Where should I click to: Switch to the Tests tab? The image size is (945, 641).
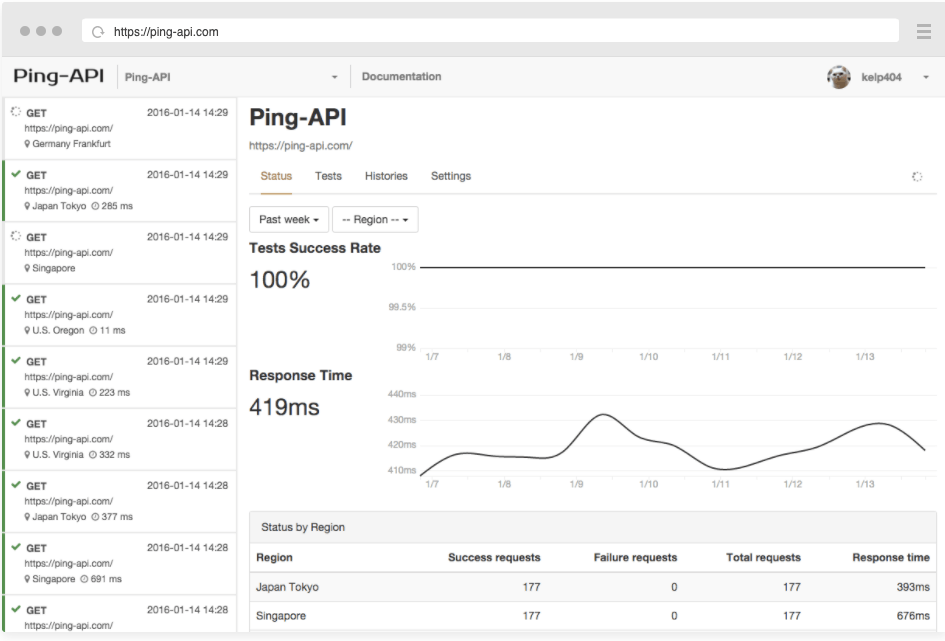(x=328, y=176)
